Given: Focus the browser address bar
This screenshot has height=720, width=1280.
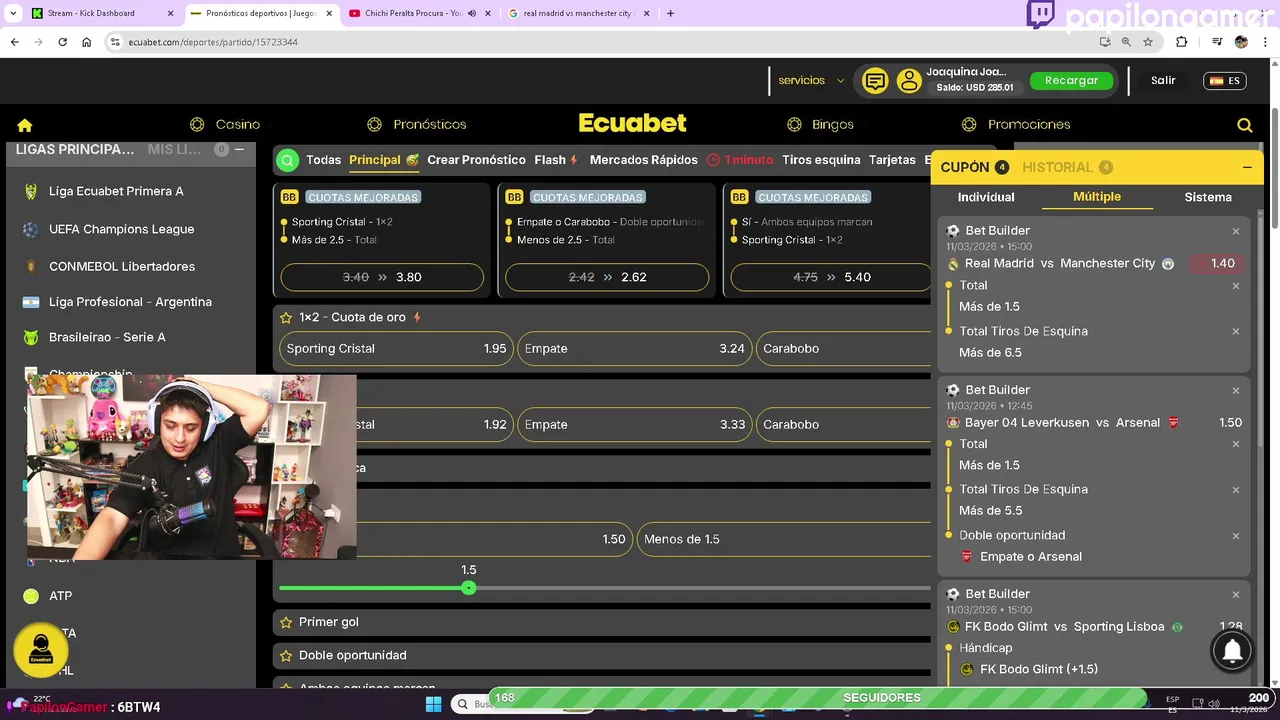Looking at the screenshot, I should (600, 42).
